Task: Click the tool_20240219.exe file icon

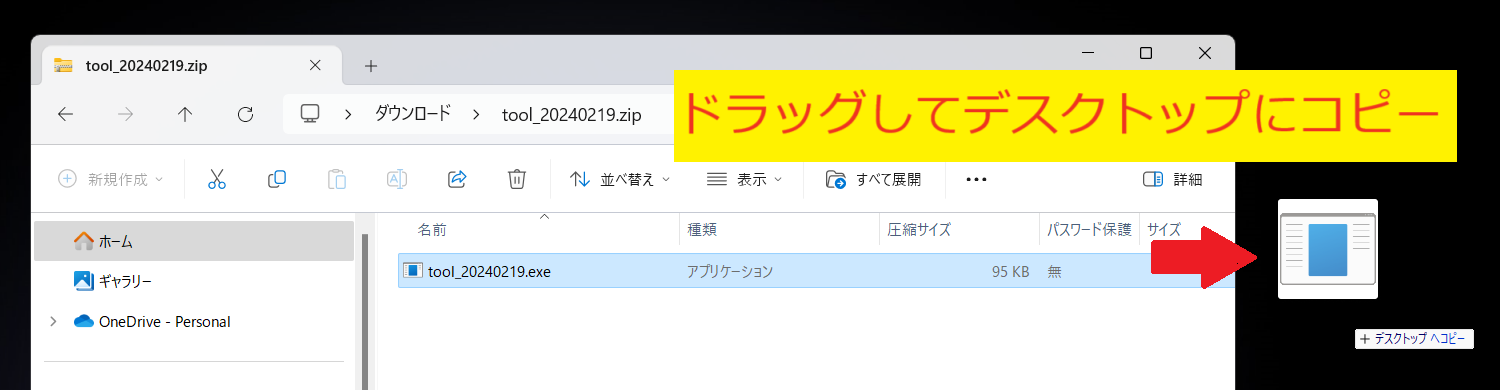Action: click(x=412, y=270)
